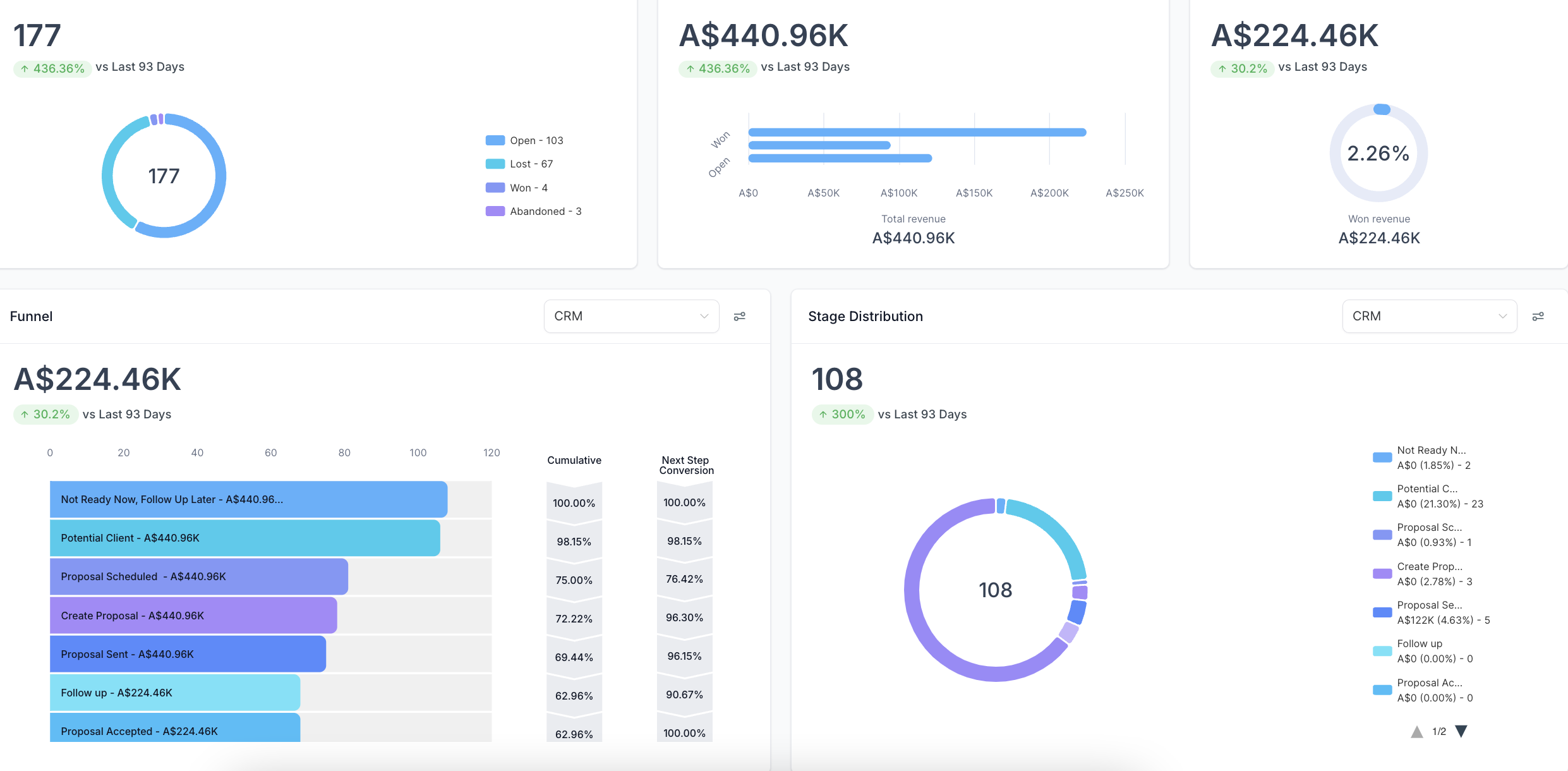Click the 300% change badge

[842, 415]
